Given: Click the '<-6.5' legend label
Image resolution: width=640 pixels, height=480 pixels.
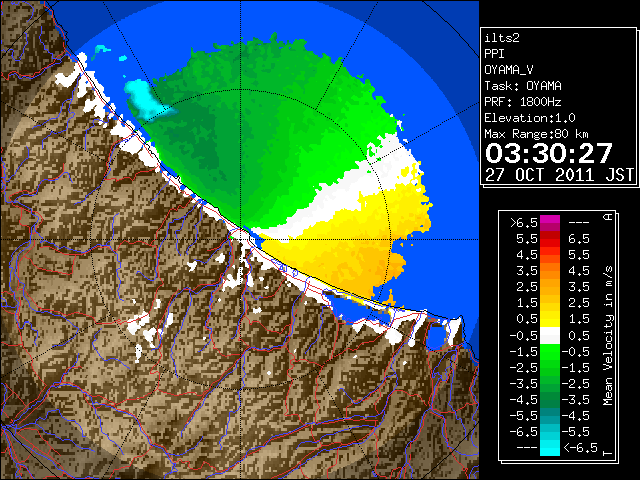Looking at the screenshot, I should [580, 448].
